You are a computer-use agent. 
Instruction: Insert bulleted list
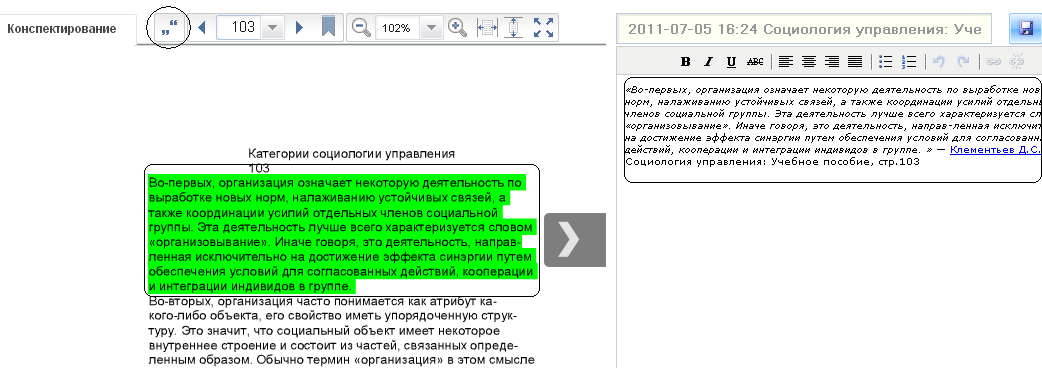885,62
